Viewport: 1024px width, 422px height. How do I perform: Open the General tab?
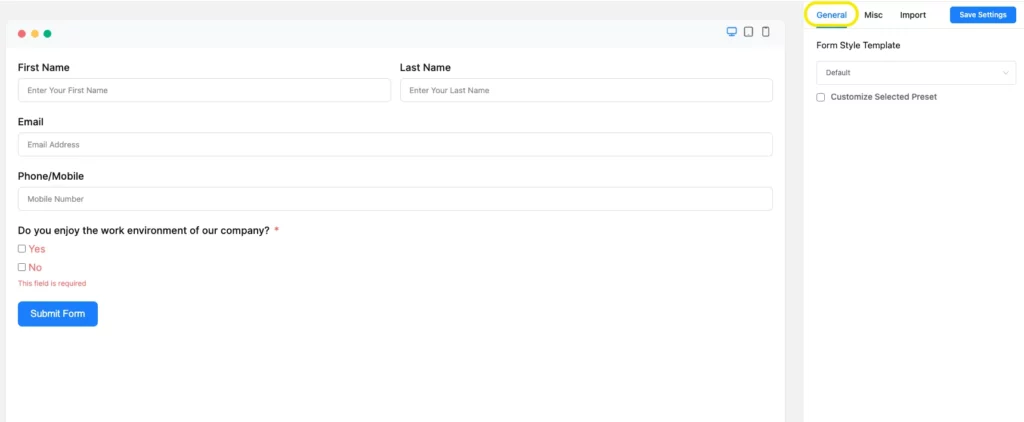[831, 14]
